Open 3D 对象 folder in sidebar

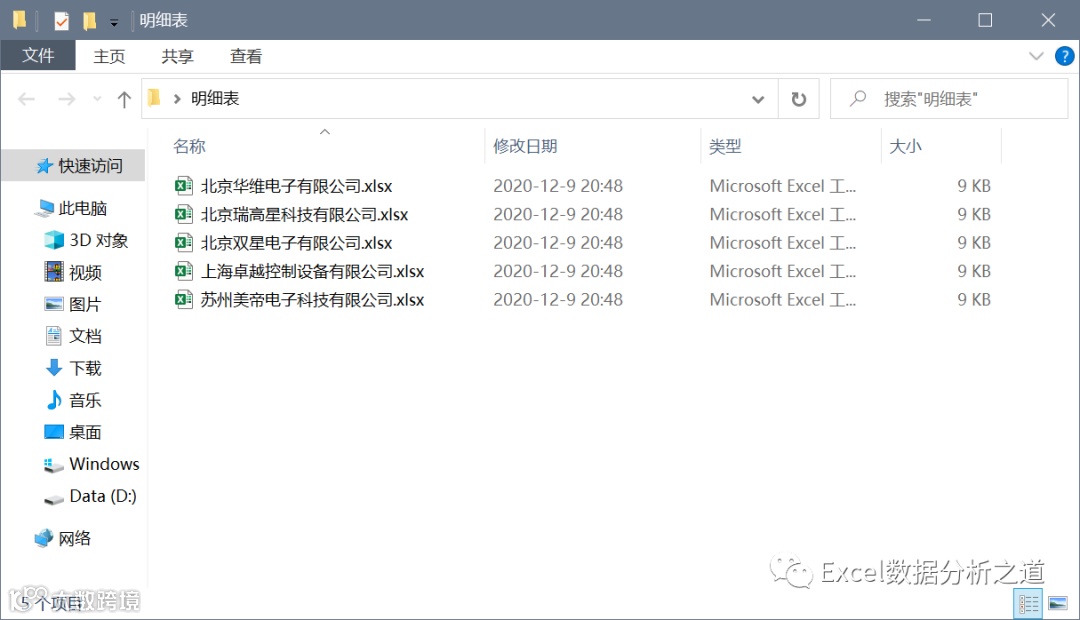click(x=98, y=240)
